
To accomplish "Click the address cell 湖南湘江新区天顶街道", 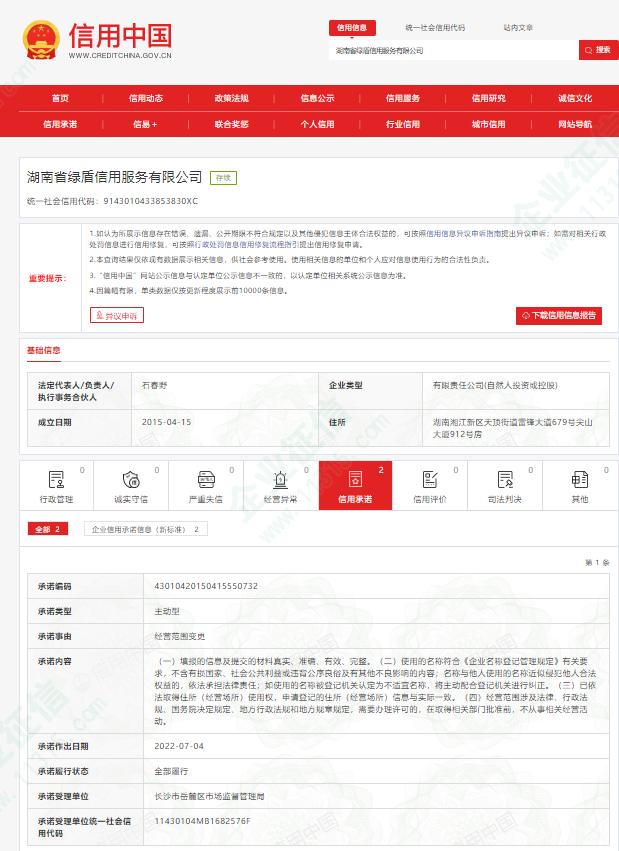I will (513, 428).
